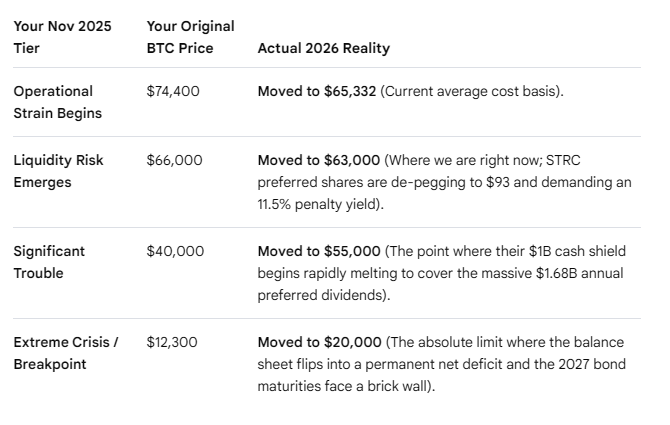This screenshot has height=425, width=670.
Task: Click the $66,000 price cell
Action: point(174,161)
